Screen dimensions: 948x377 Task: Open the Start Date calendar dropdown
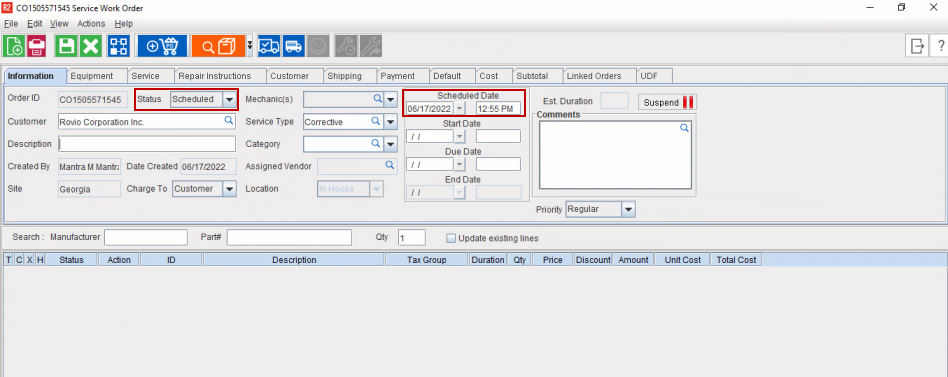(x=459, y=137)
